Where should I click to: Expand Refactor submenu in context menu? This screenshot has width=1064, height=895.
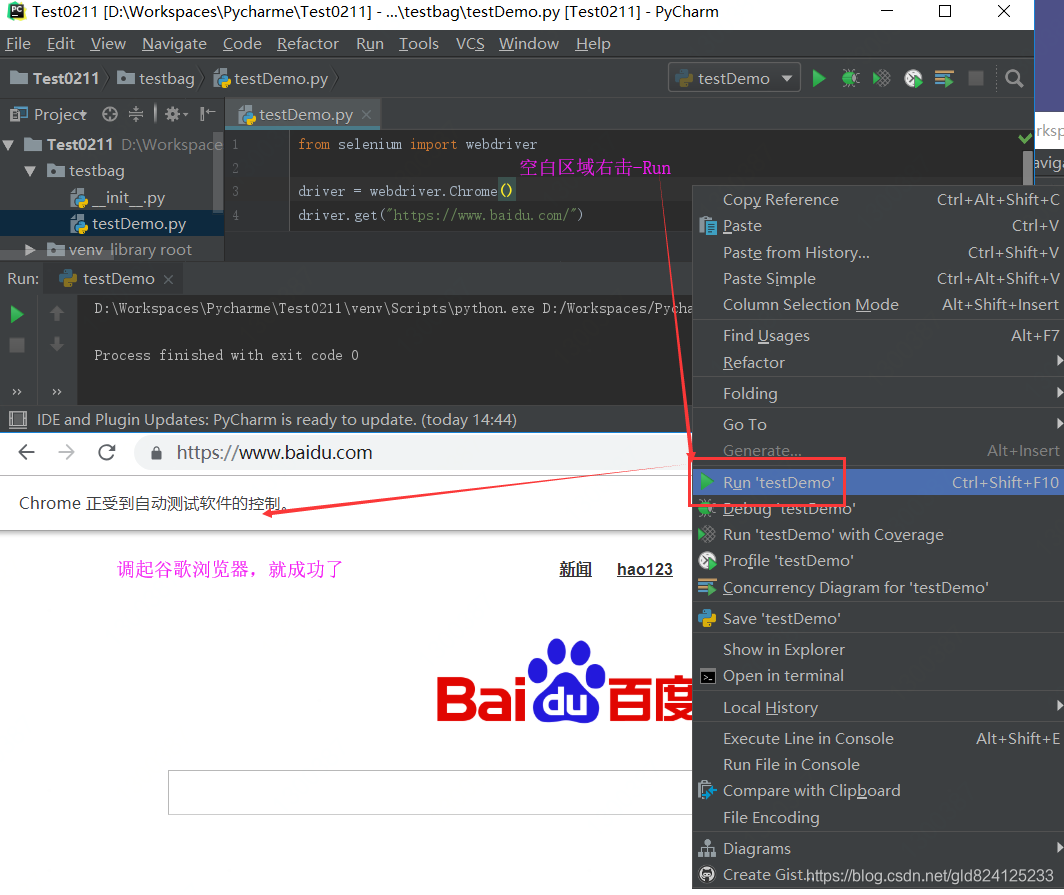click(878, 362)
